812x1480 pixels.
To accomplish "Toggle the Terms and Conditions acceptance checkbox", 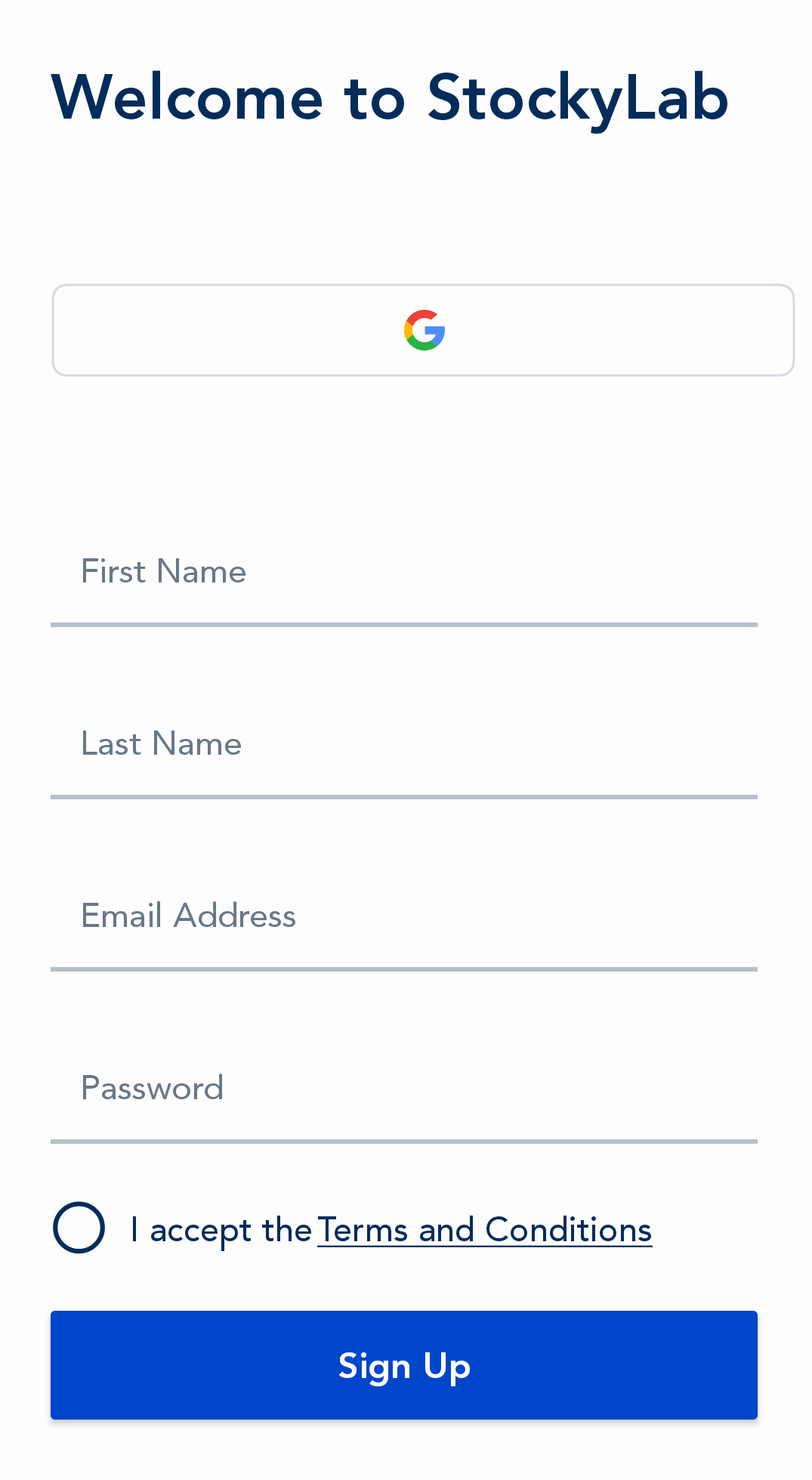I will click(79, 1228).
